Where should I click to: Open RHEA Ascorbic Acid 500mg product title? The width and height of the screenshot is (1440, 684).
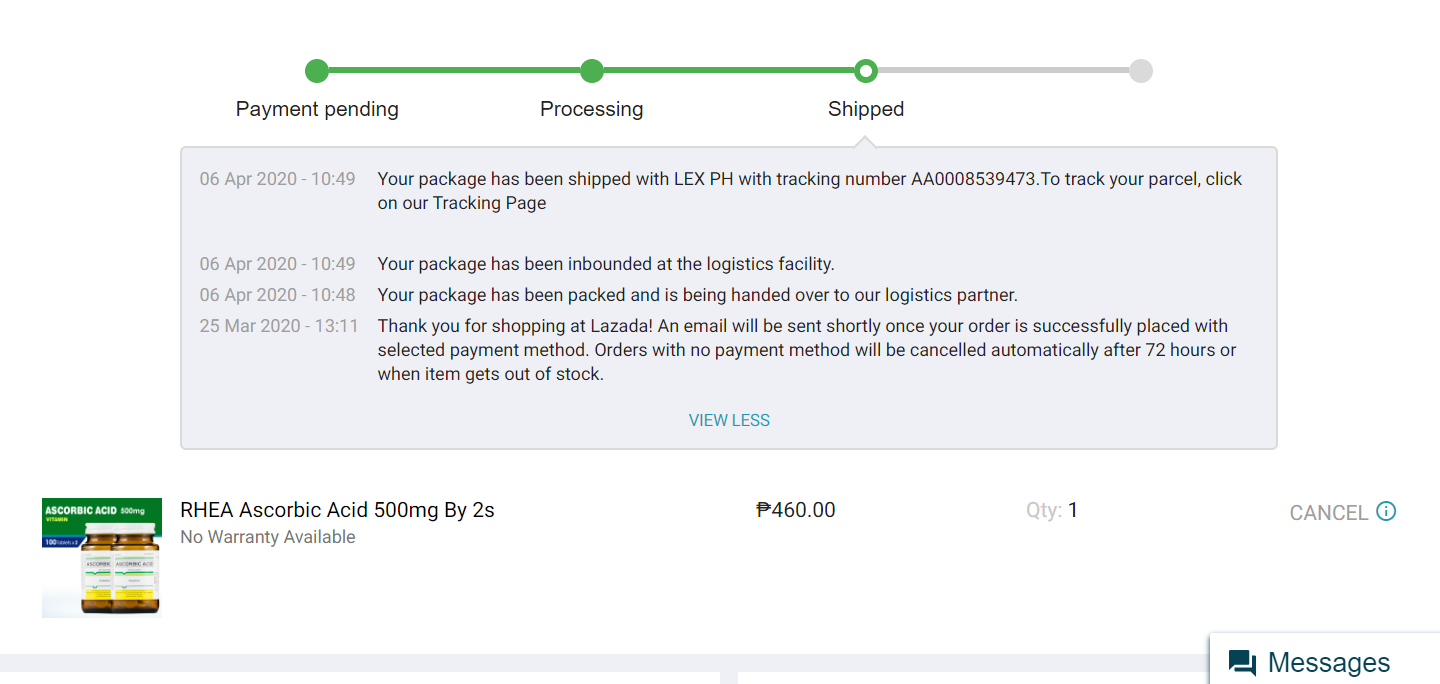337,510
